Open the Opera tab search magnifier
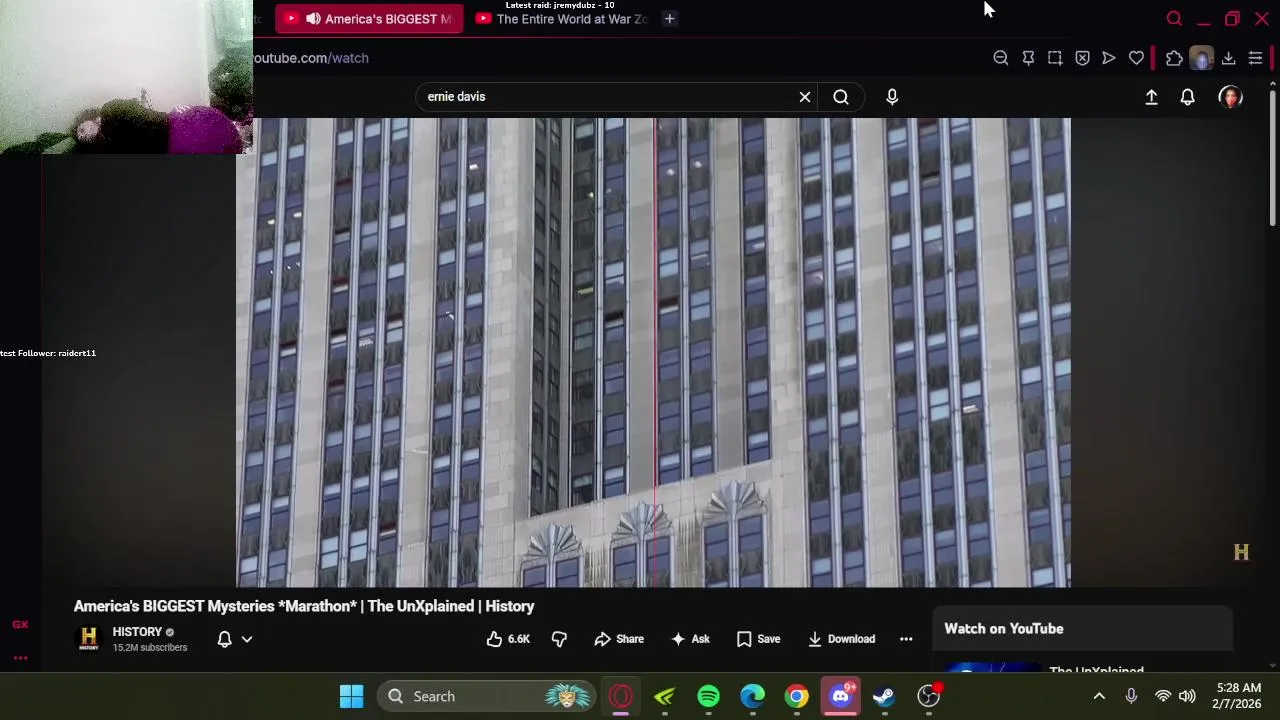 (1174, 19)
